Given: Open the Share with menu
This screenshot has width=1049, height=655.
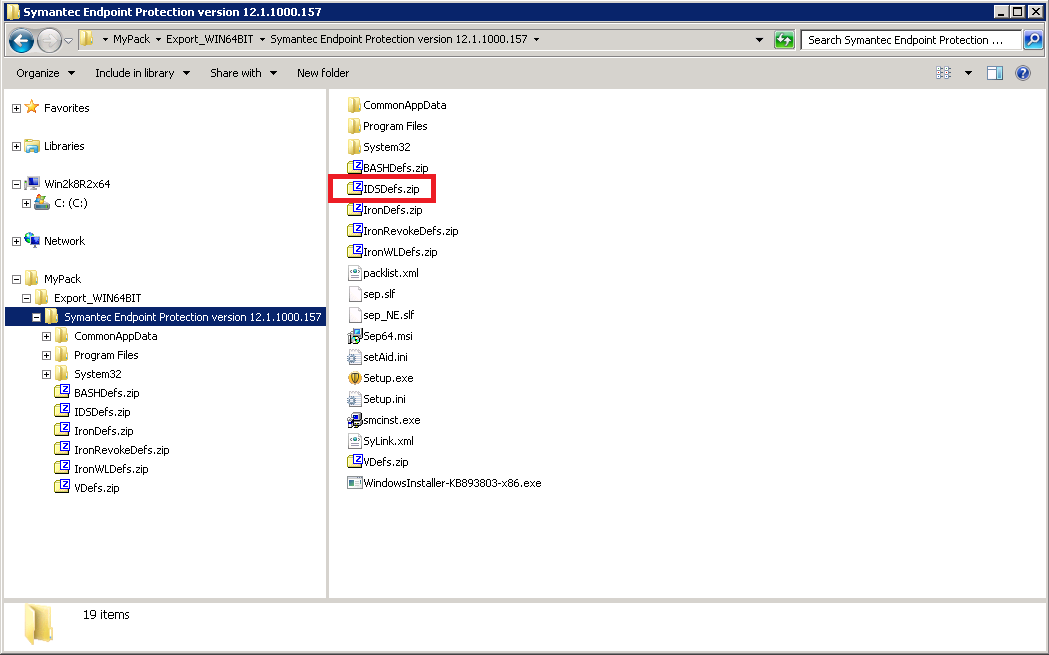Looking at the screenshot, I should point(244,73).
